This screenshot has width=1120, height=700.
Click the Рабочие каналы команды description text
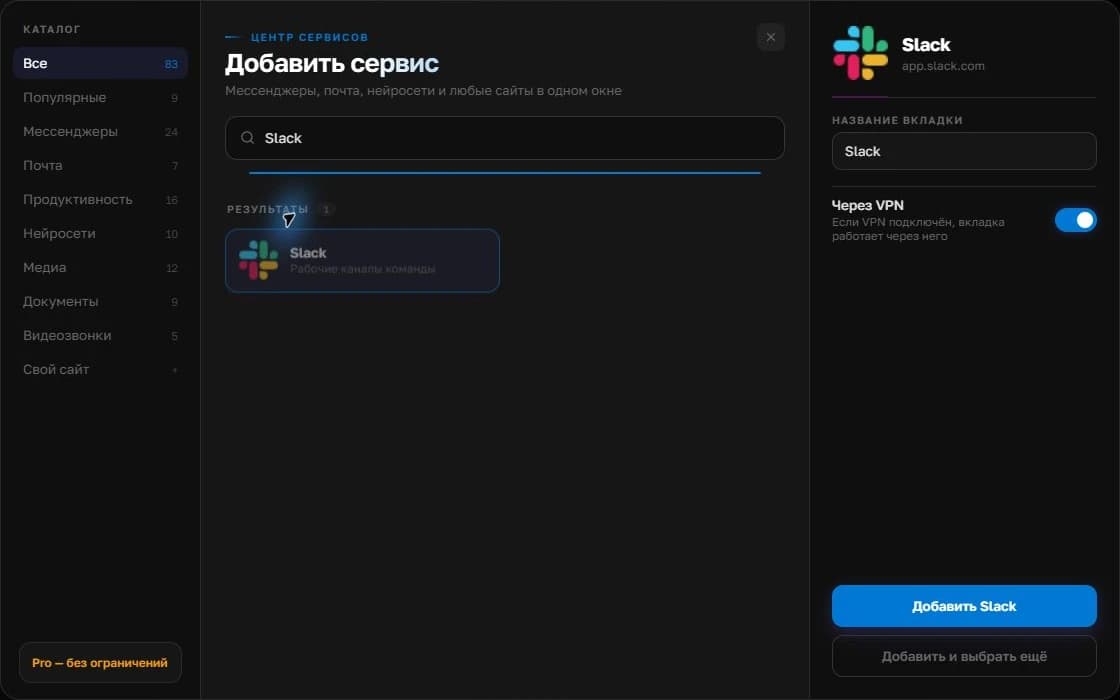pyautogui.click(x=362, y=269)
